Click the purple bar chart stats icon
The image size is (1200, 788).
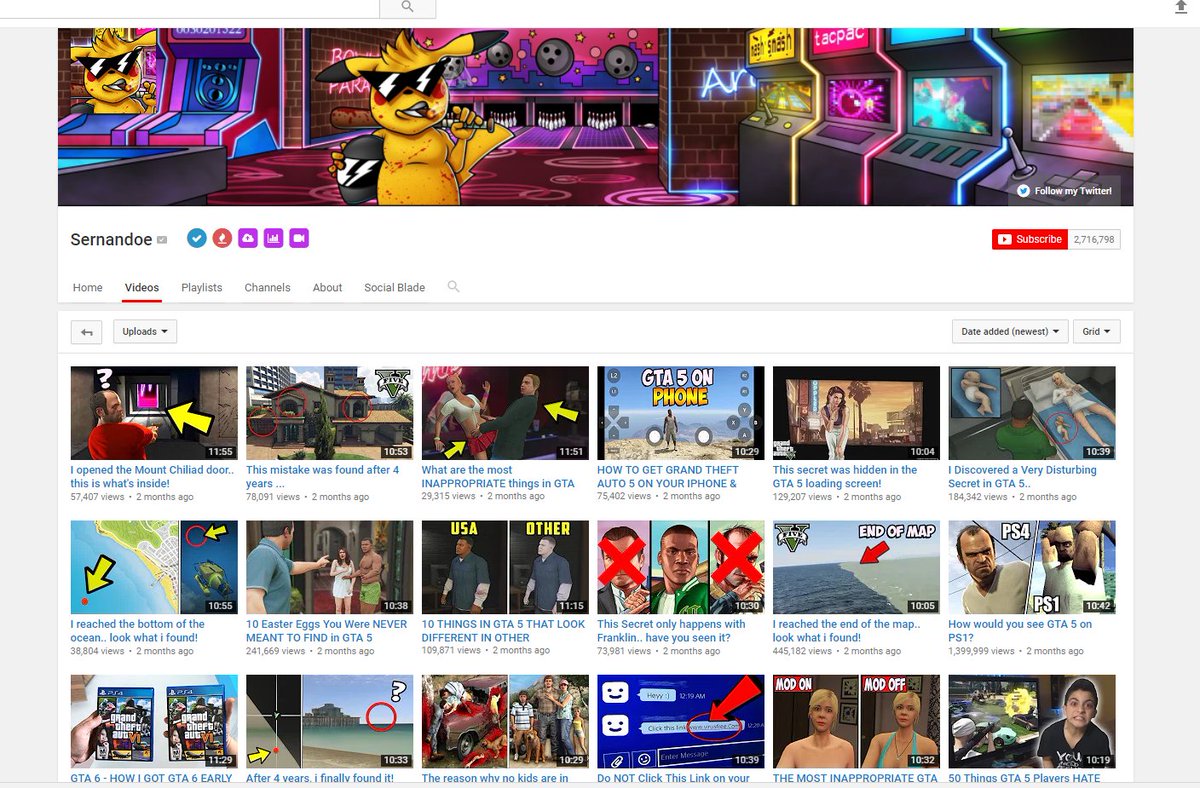click(x=273, y=238)
